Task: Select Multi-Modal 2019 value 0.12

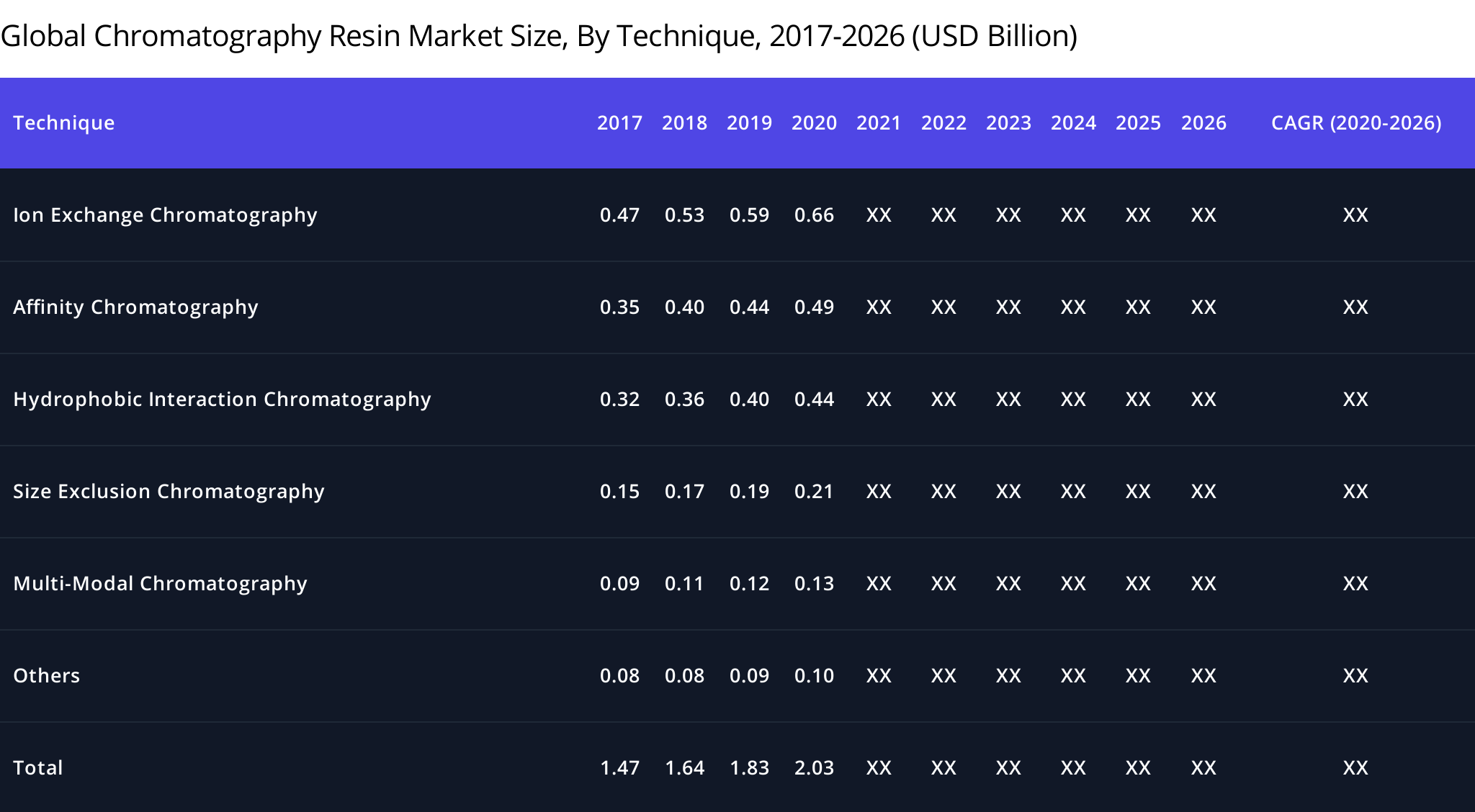Action: 749,584
